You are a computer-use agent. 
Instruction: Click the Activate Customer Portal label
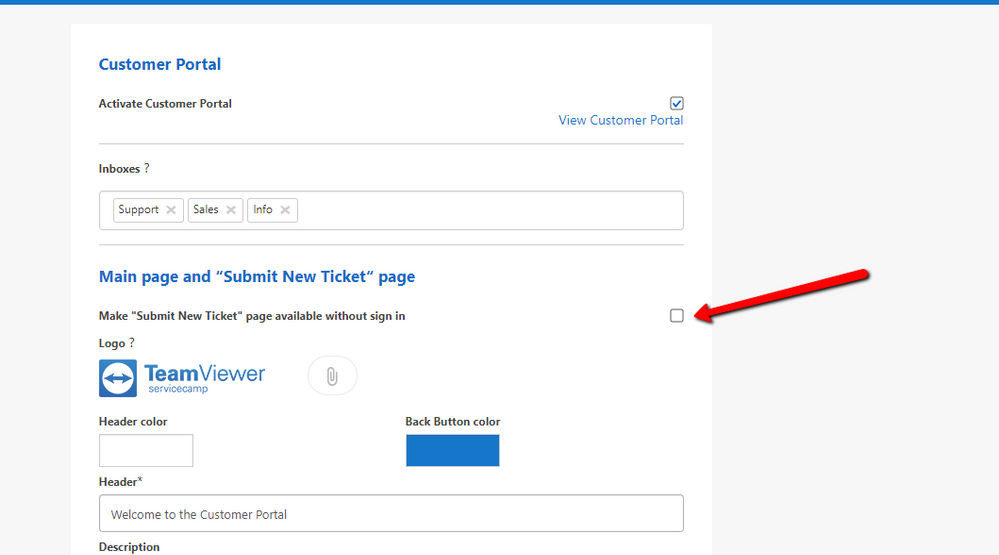(x=165, y=103)
